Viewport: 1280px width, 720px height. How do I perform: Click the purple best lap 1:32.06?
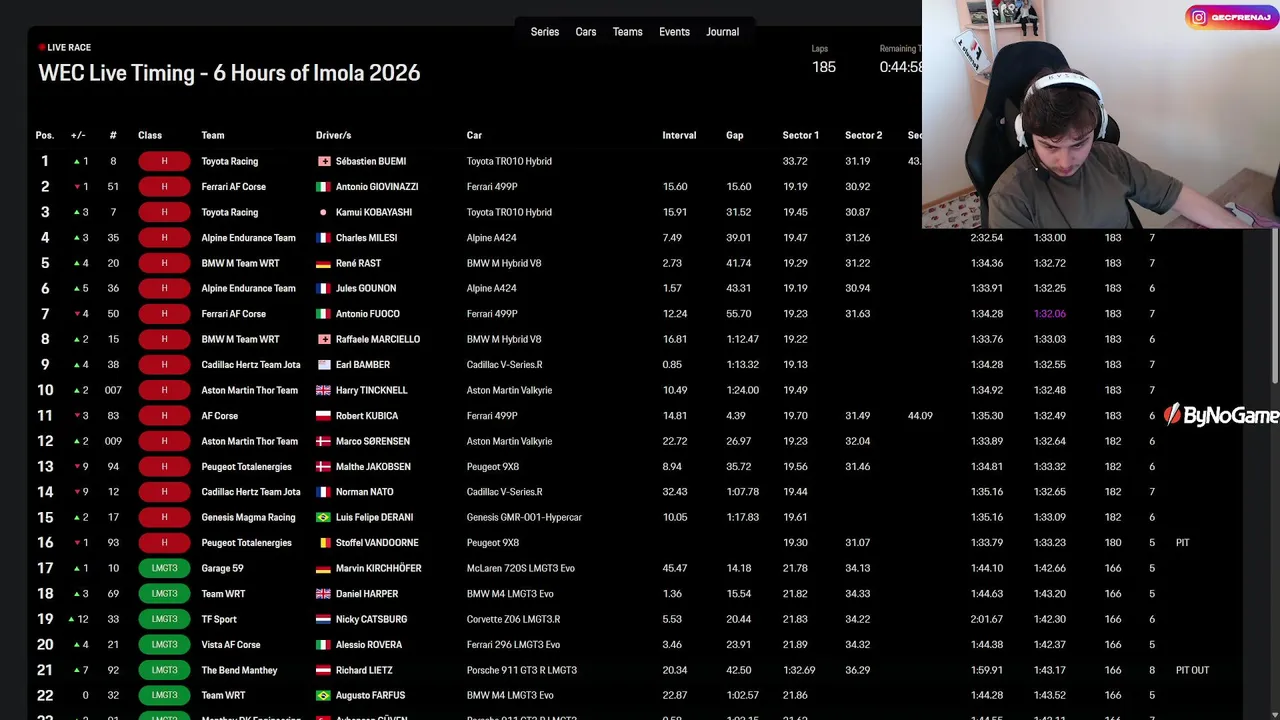click(x=1050, y=314)
